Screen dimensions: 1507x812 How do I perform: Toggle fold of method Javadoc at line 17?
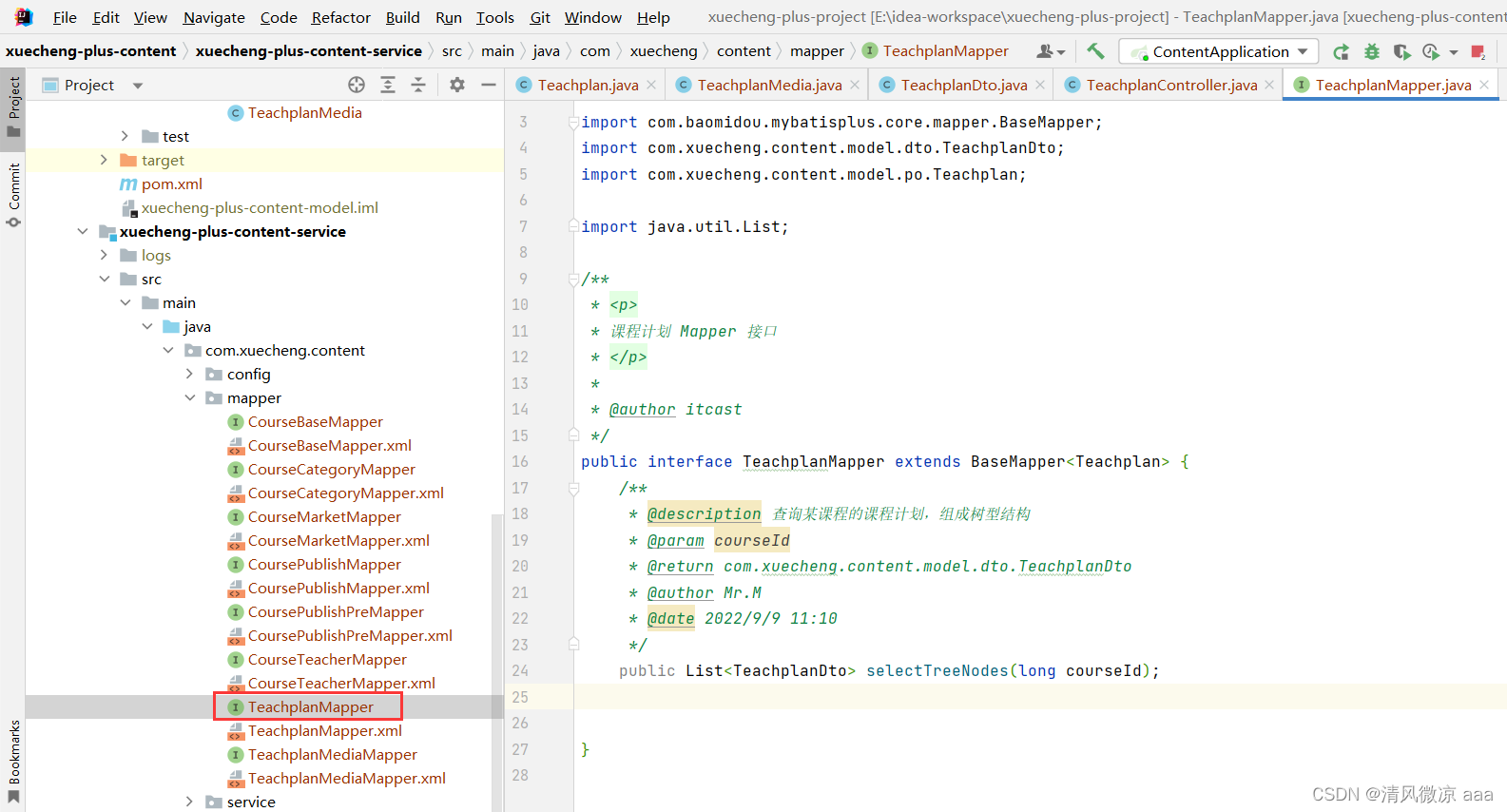tap(573, 488)
